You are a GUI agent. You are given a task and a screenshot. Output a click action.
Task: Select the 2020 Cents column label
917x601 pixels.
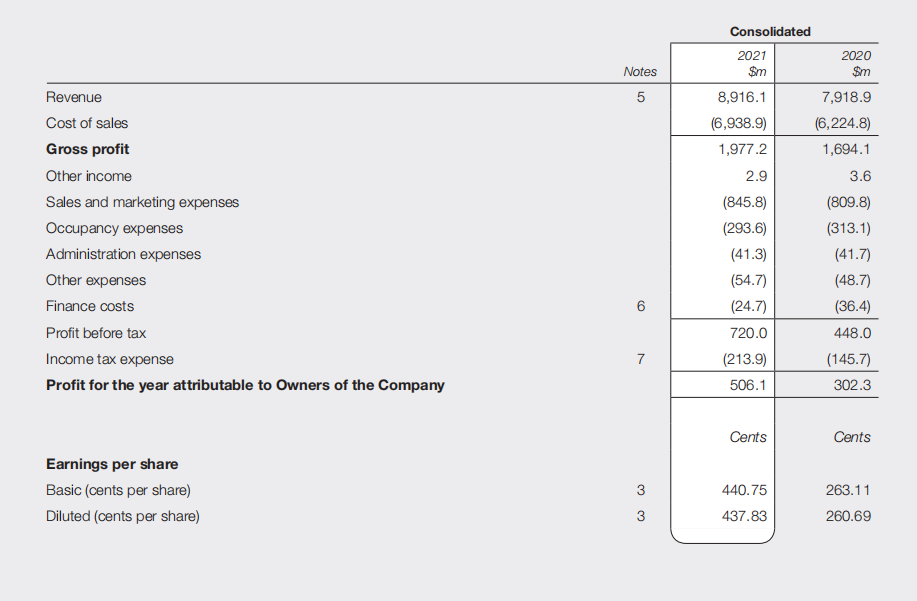[x=851, y=437]
